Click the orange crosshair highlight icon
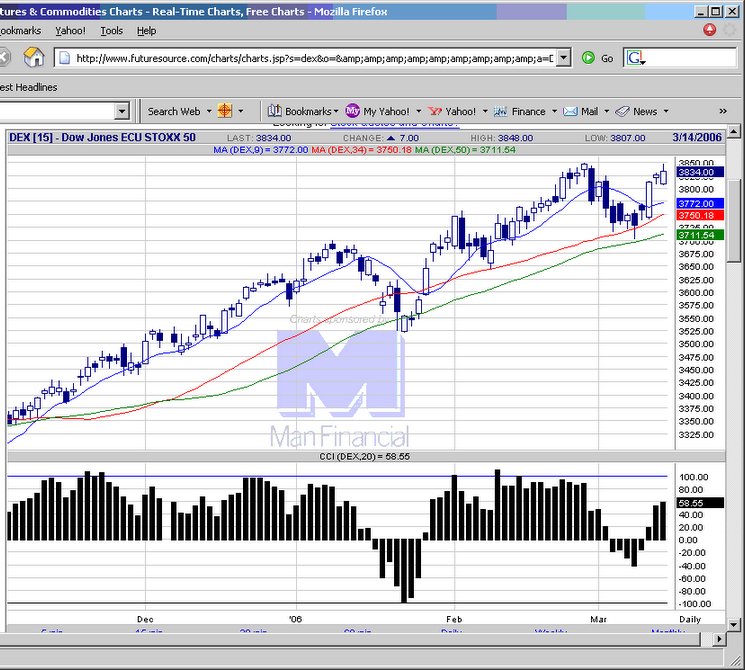Image resolution: width=745 pixels, height=670 pixels. point(225,111)
